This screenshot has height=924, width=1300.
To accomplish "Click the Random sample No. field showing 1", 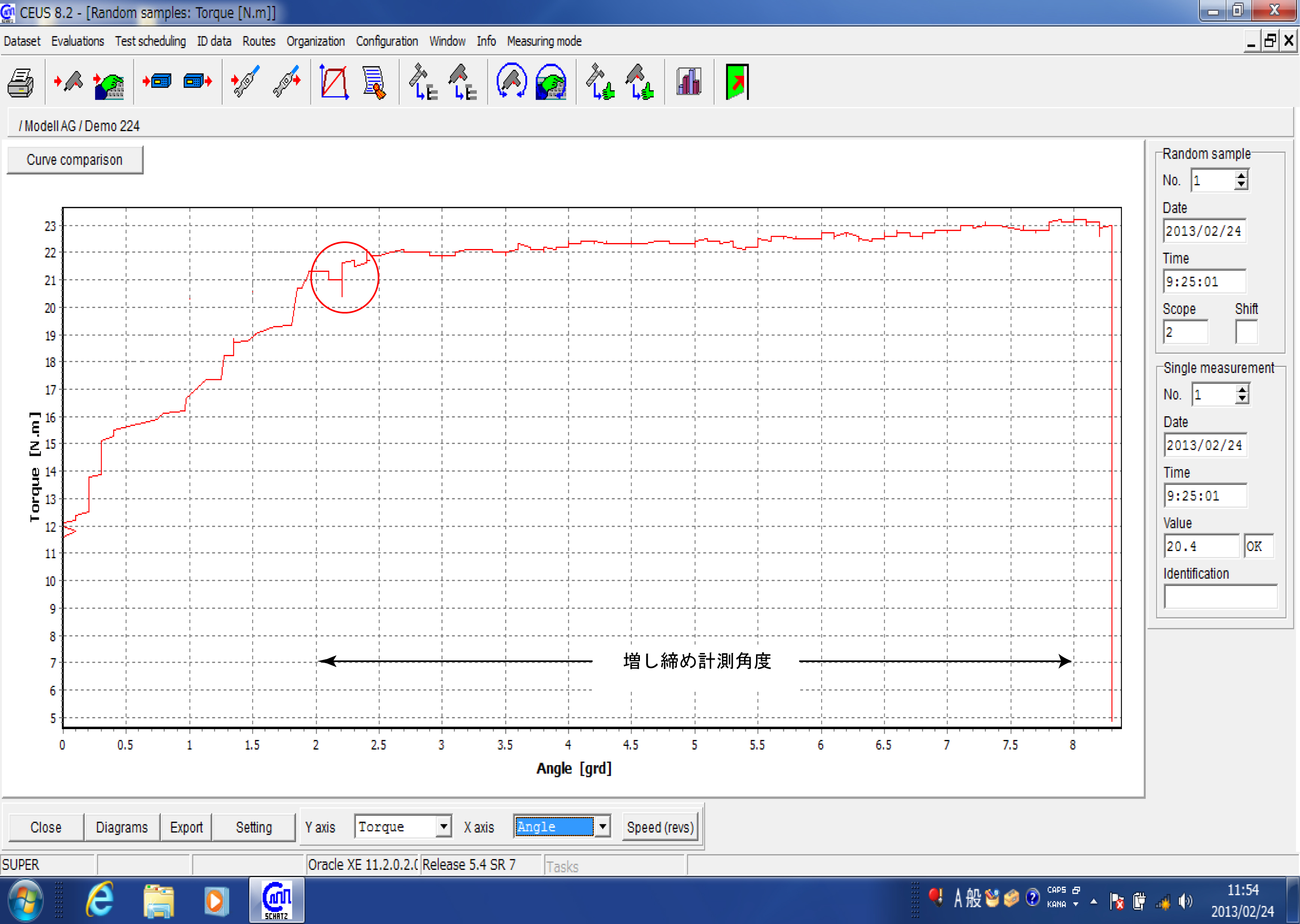I will point(1213,181).
